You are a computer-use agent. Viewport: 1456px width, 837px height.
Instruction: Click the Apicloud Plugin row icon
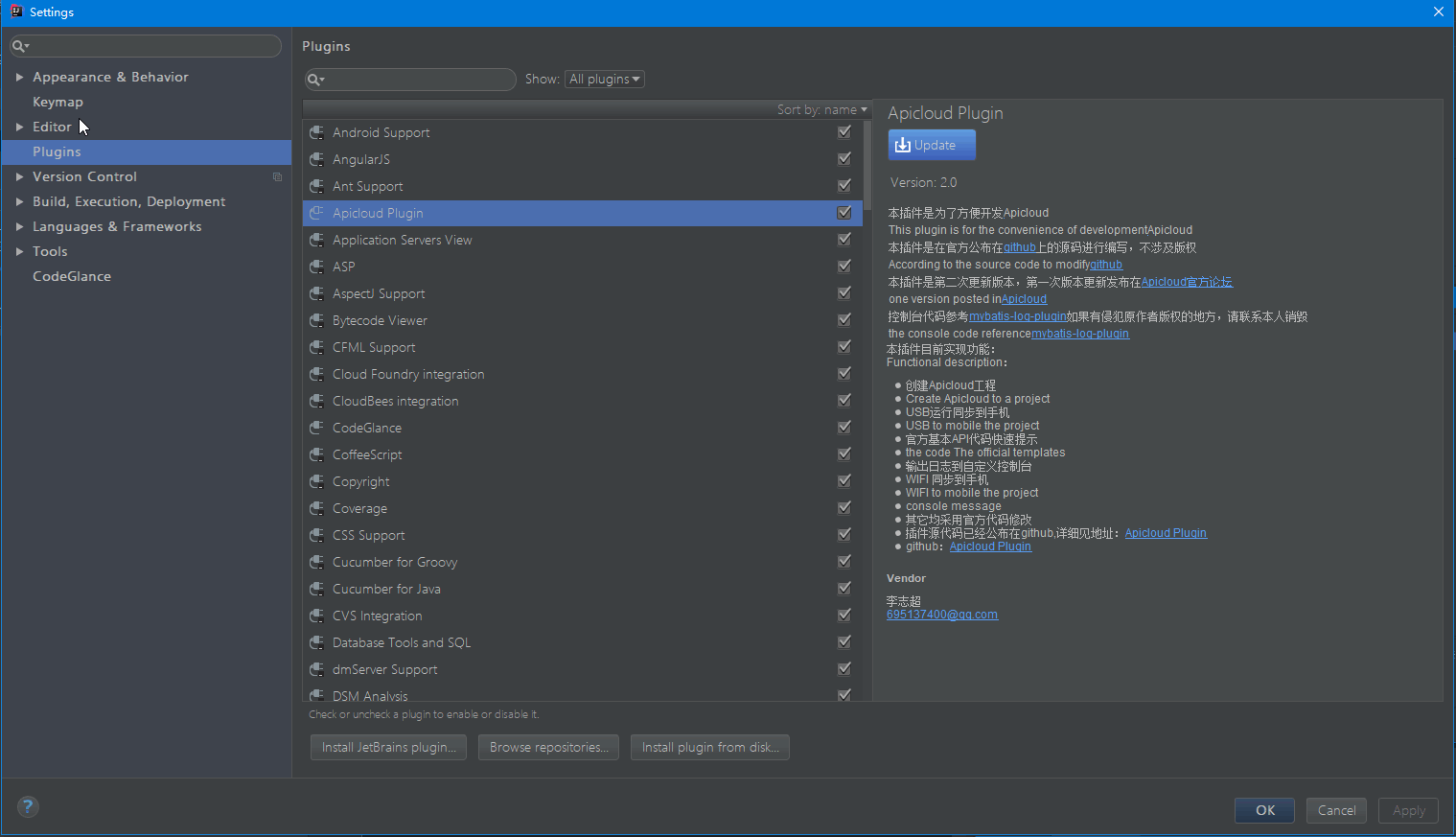[316, 213]
